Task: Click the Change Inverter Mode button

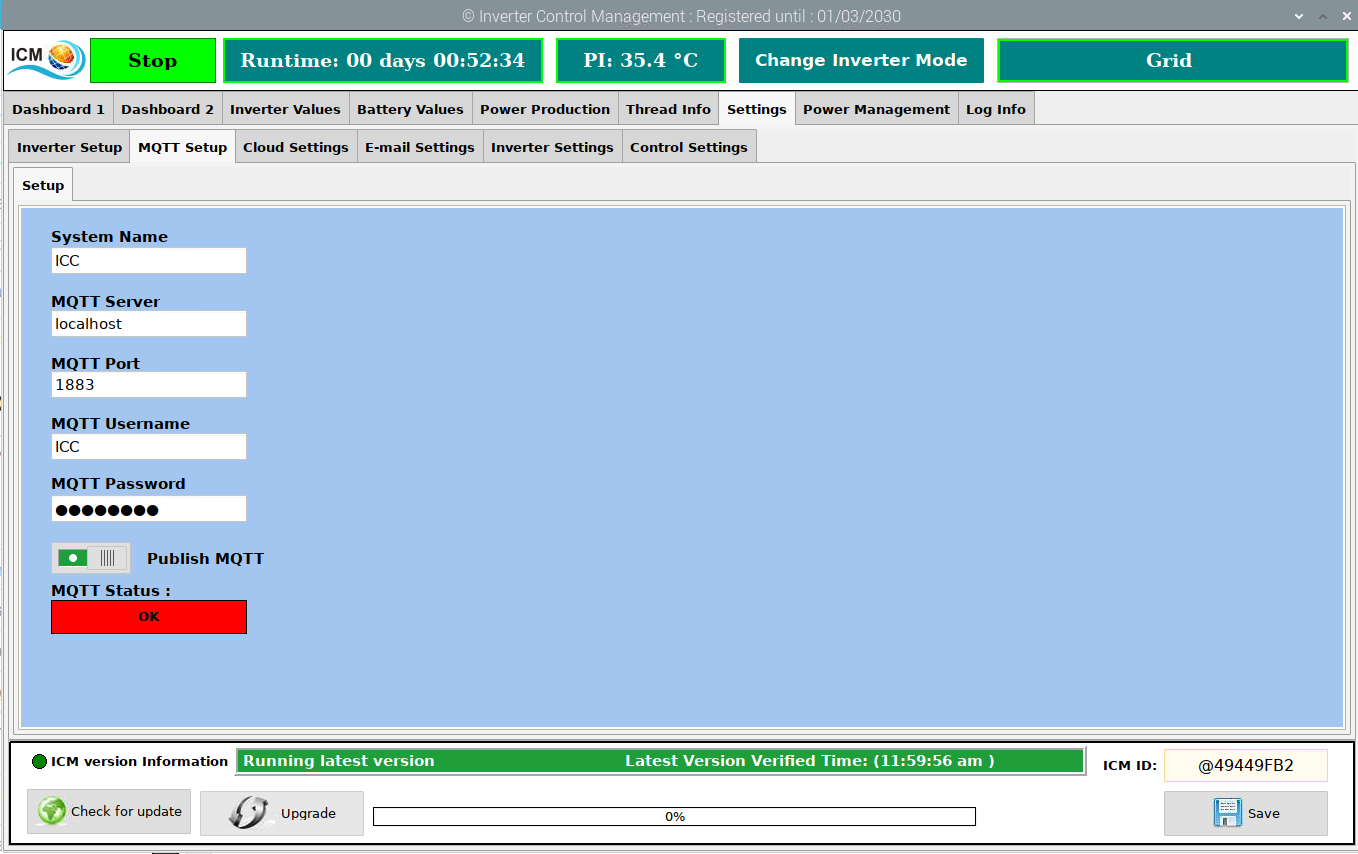Action: click(x=861, y=60)
